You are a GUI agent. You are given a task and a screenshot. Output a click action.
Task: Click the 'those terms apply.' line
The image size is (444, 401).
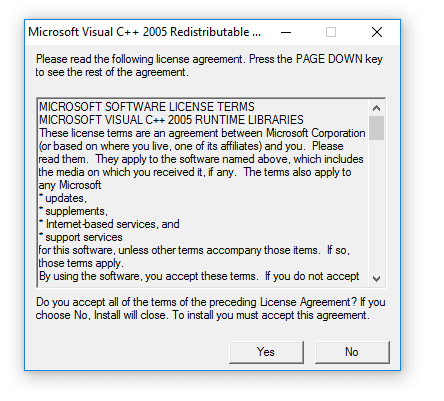pos(81,263)
